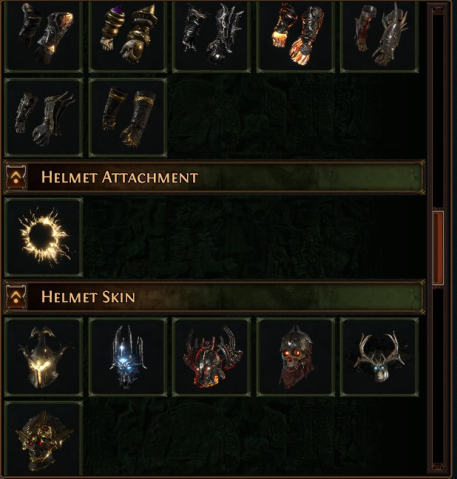This screenshot has height=479, width=457.
Task: Click the Helmet Skin header label
Action: click(x=88, y=297)
